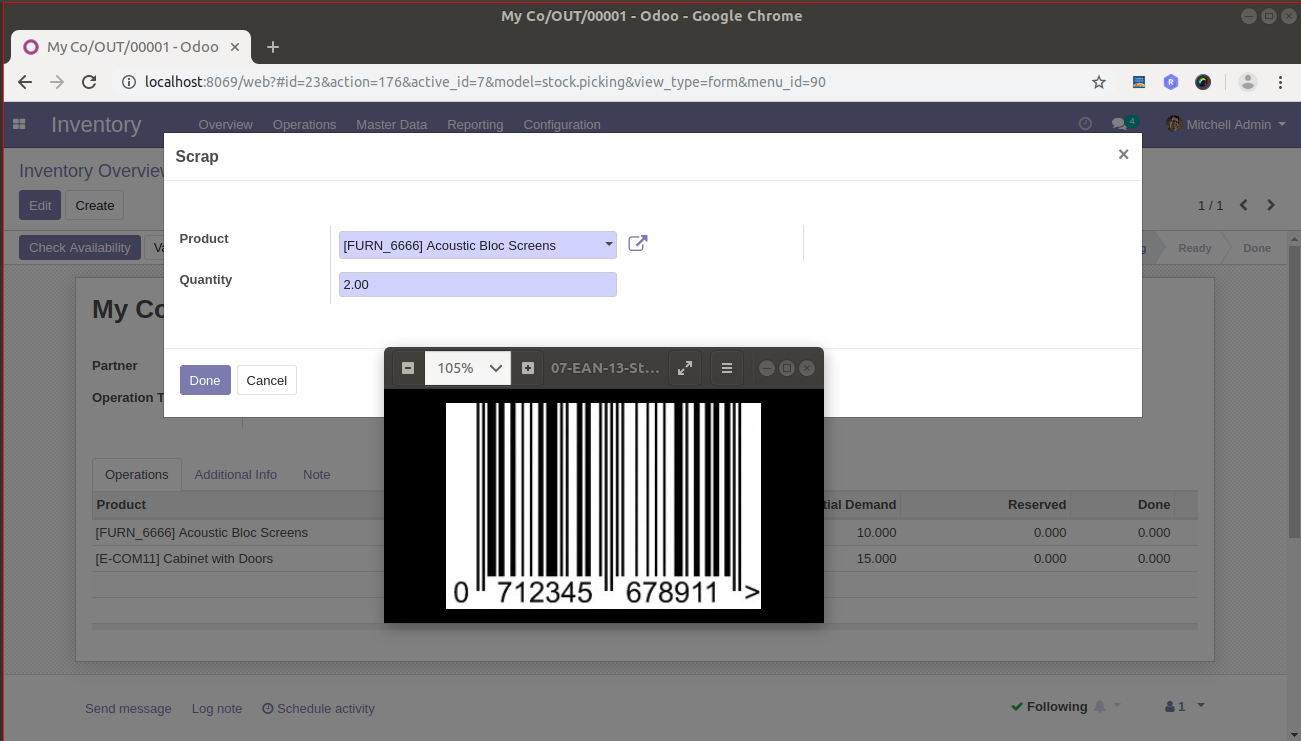Zoom out in the image viewer

[408, 368]
